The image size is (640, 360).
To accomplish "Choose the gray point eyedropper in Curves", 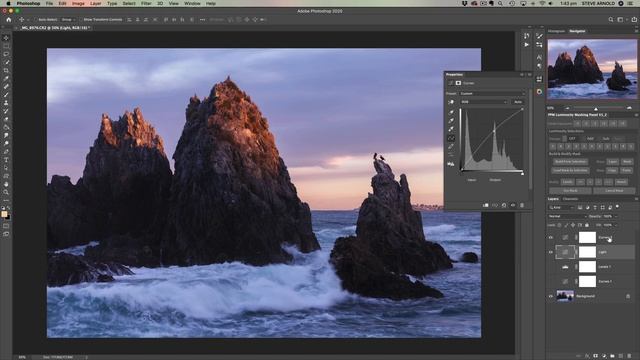I will point(451,120).
